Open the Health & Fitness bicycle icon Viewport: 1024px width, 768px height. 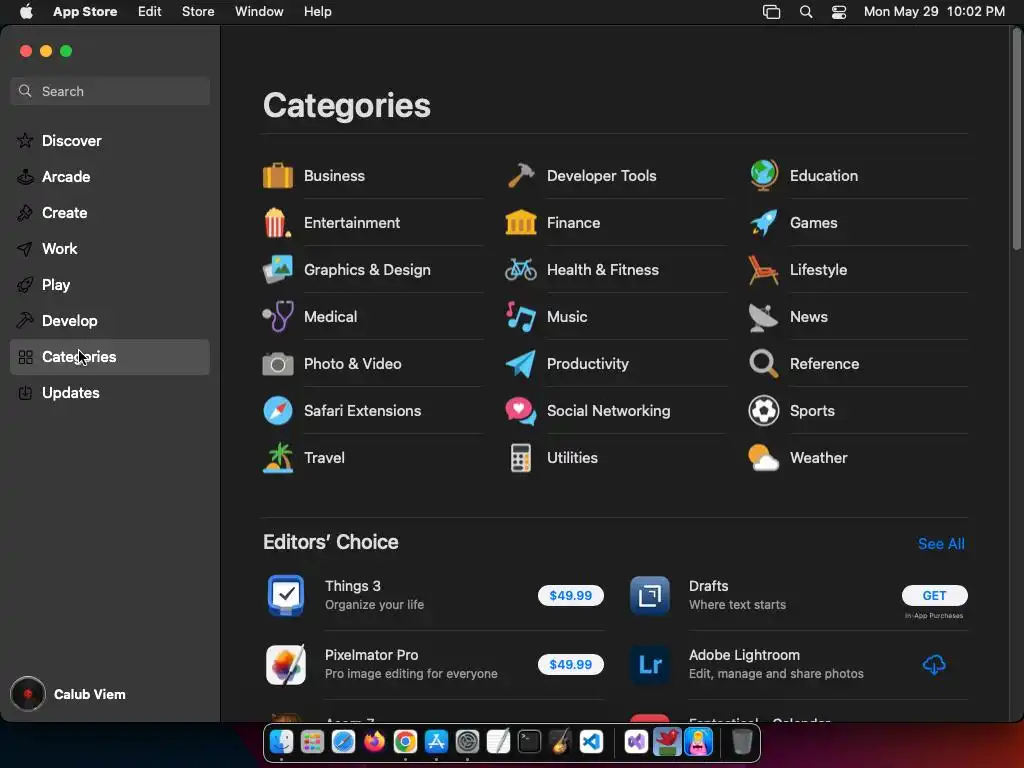(x=520, y=270)
